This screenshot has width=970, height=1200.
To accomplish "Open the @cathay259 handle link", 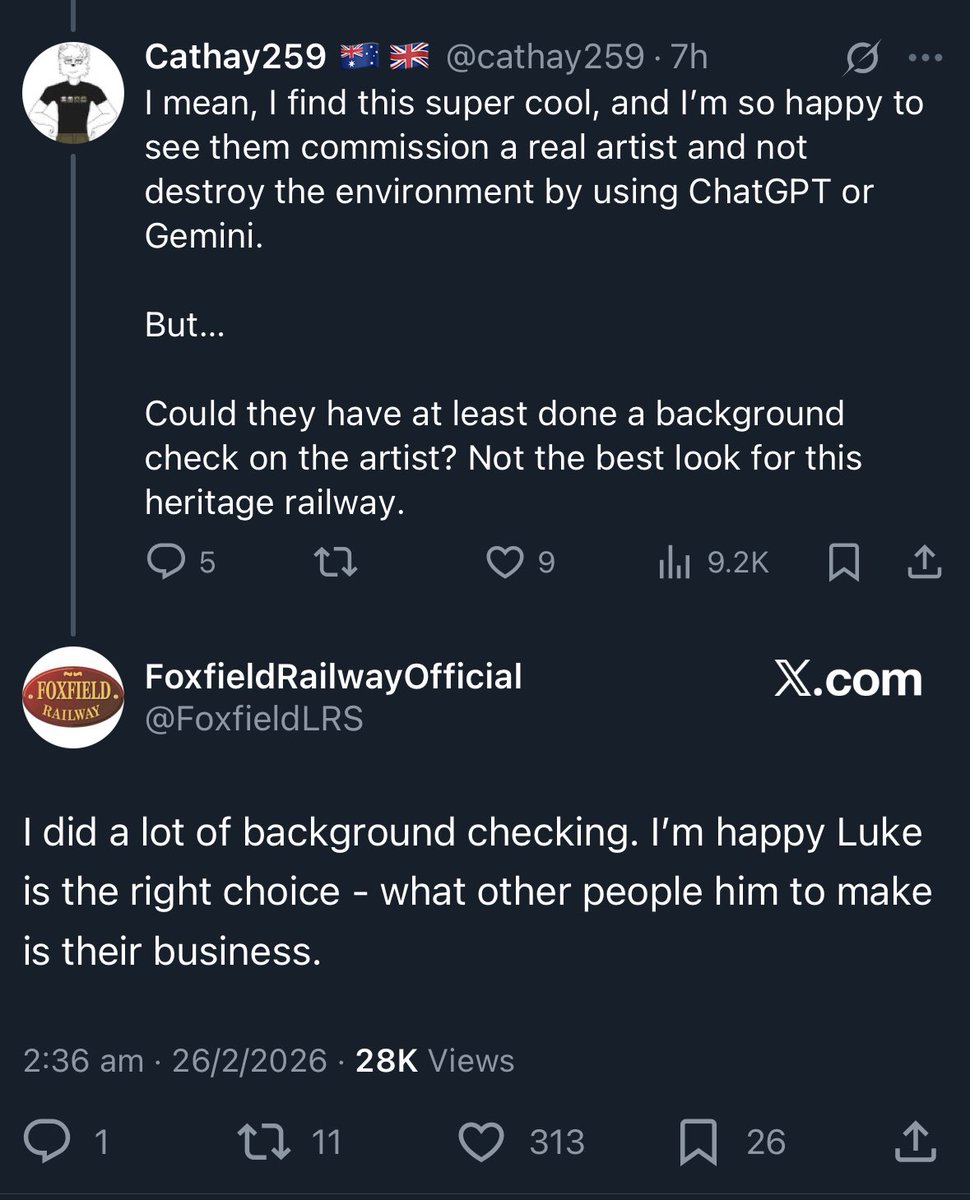I will tap(543, 58).
